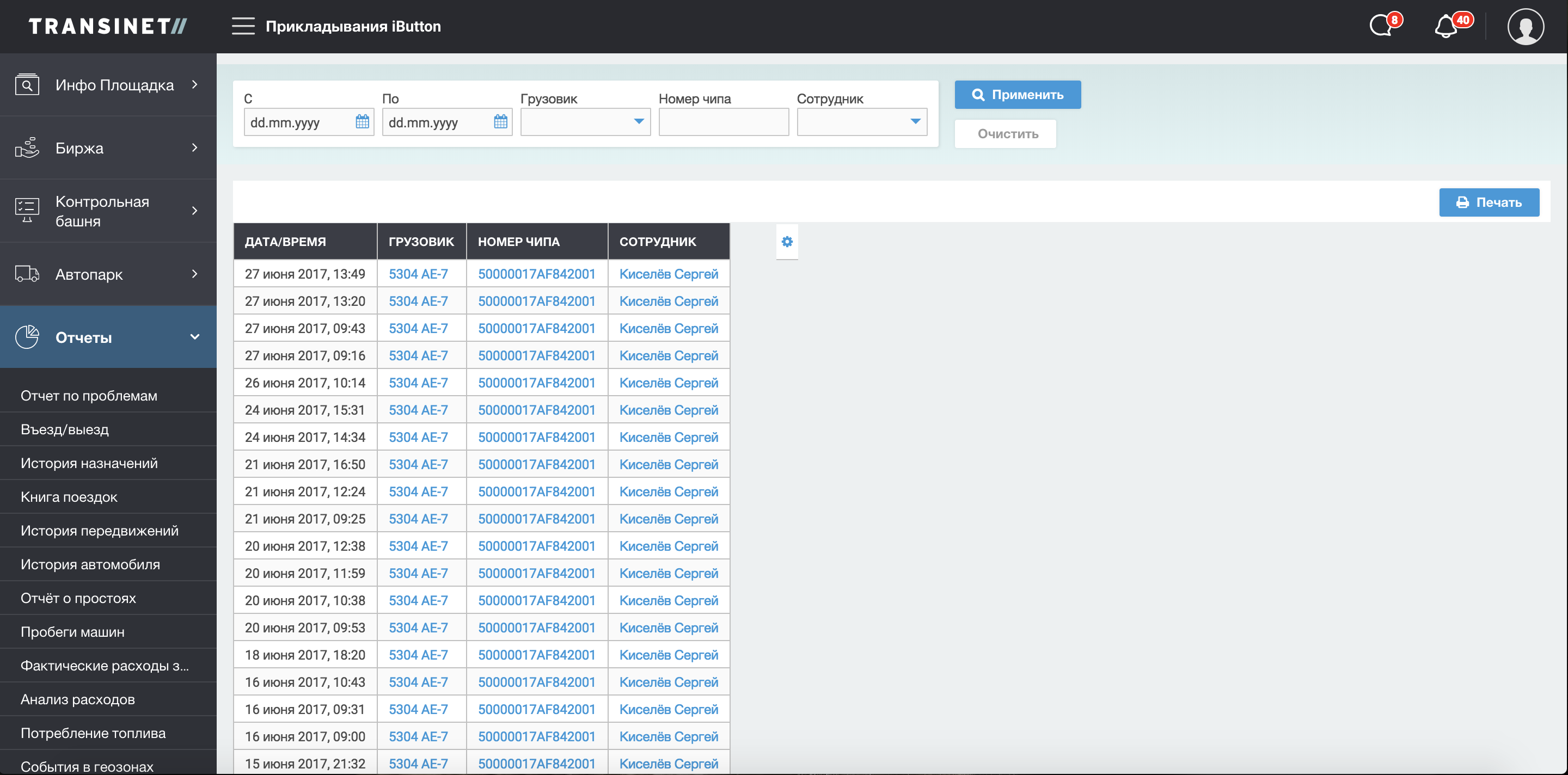Open truck link 5304 AE-7 in first row
The width and height of the screenshot is (1568, 775).
click(x=418, y=274)
